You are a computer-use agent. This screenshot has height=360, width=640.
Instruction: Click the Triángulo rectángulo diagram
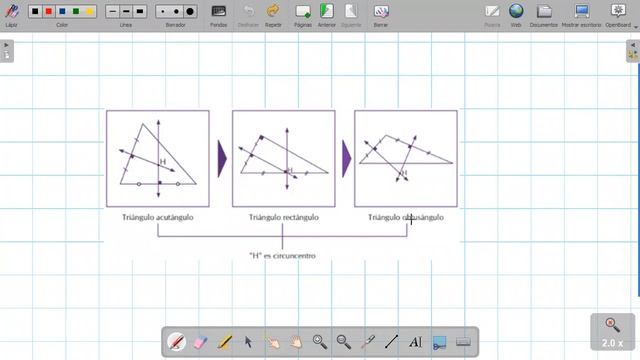click(x=284, y=158)
